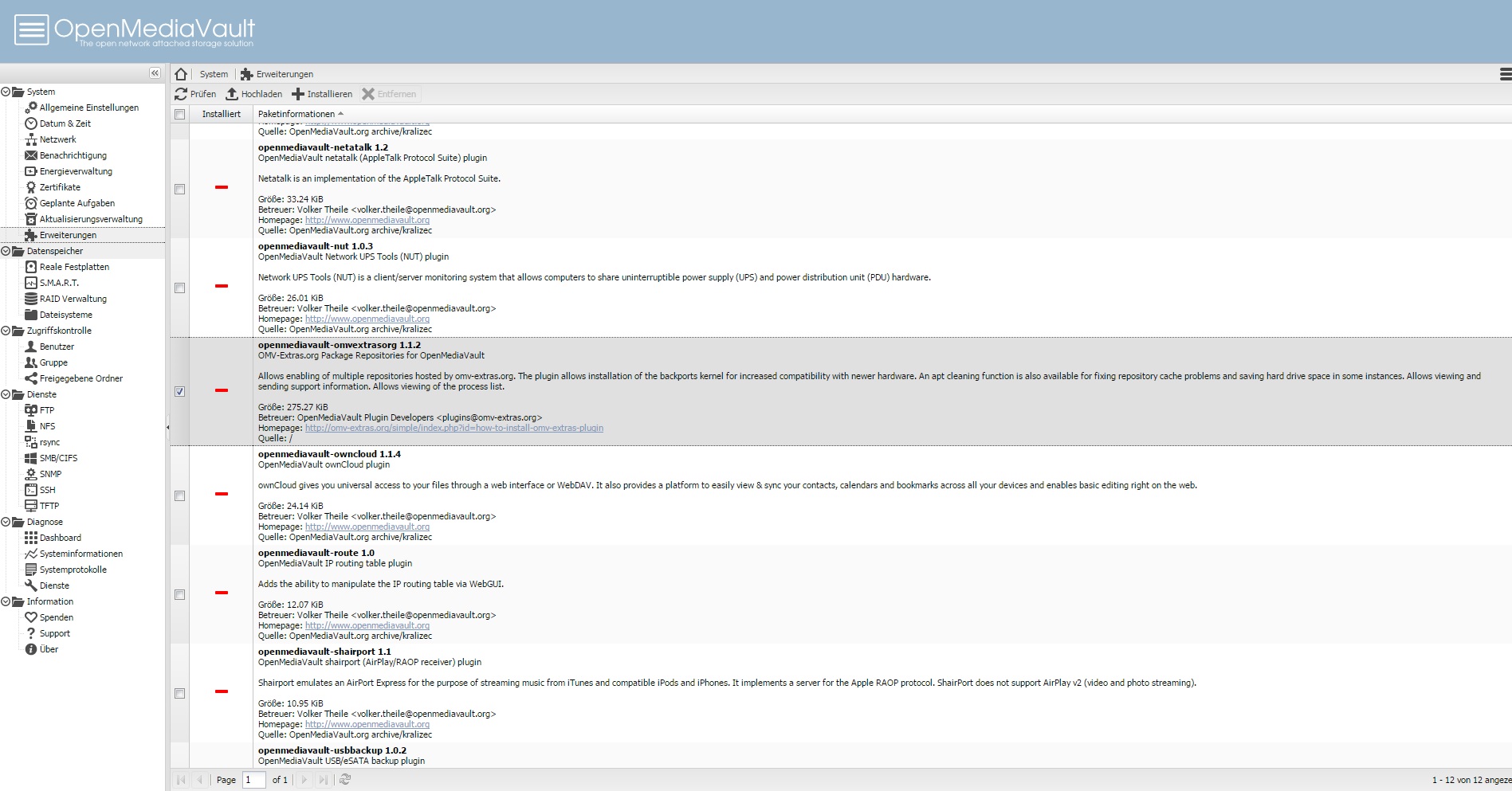Viewport: 1512px width, 791px height.
Task: Open shairport plugin homepage link
Action: 367,724
